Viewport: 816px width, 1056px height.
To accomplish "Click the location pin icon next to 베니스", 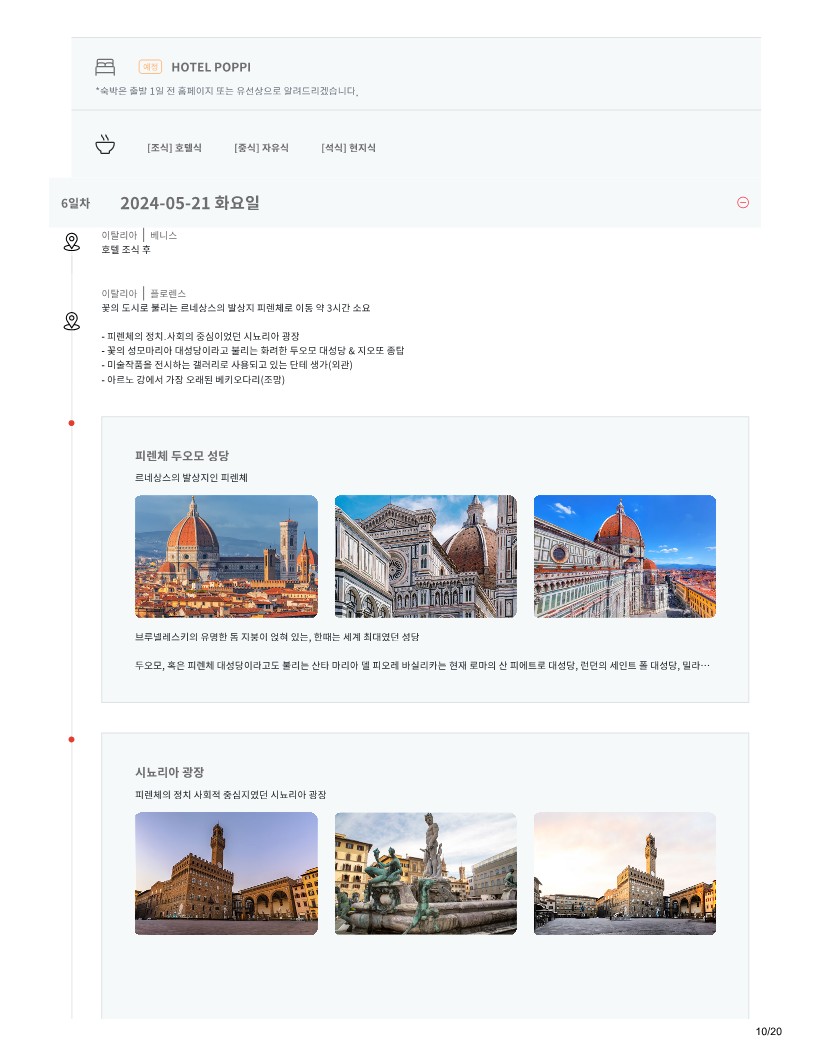I will pyautogui.click(x=71, y=242).
